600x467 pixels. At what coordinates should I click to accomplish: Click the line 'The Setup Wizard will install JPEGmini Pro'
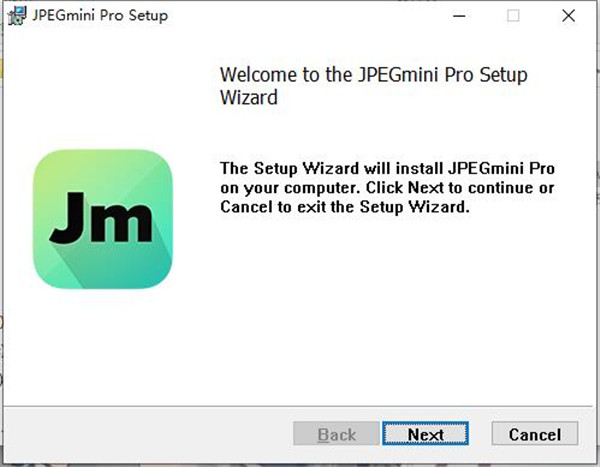pos(387,166)
